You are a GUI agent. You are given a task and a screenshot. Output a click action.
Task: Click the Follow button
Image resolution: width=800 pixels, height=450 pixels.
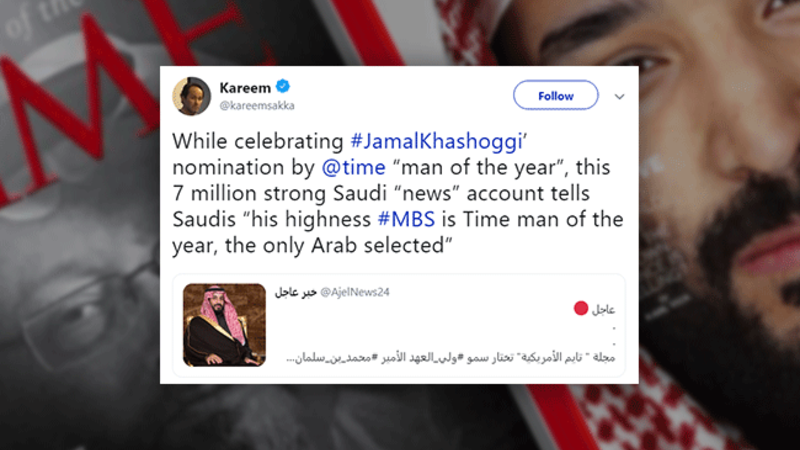pos(556,95)
